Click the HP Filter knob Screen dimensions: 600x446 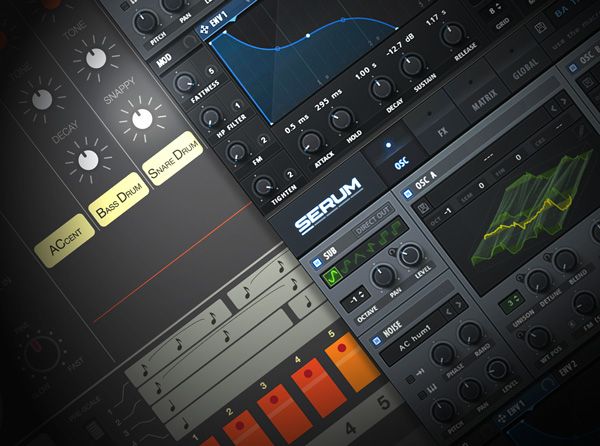coord(209,118)
